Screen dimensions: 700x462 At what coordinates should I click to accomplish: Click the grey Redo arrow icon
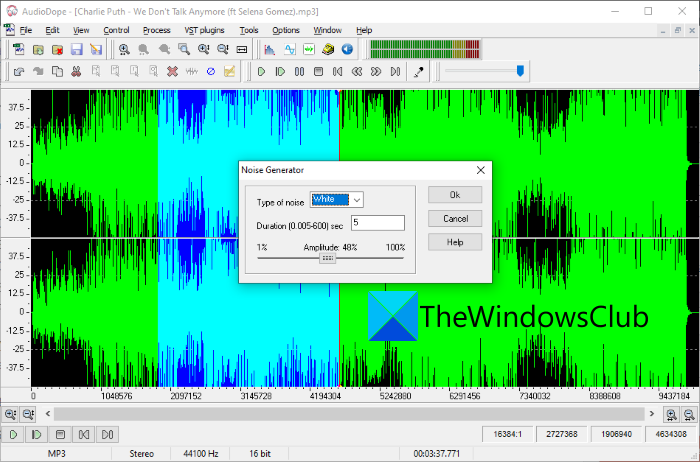[x=38, y=71]
